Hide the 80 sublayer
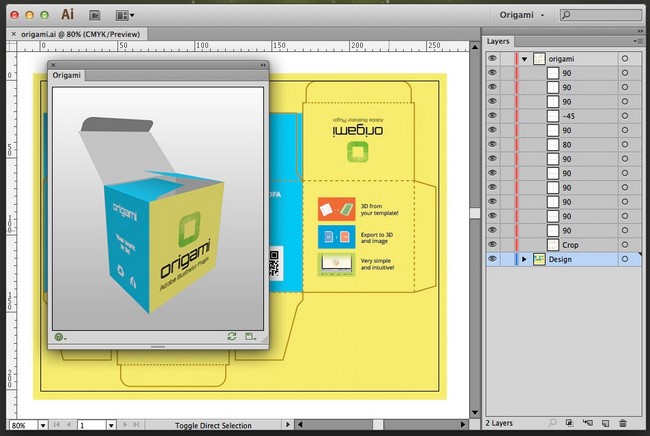 [x=492, y=144]
